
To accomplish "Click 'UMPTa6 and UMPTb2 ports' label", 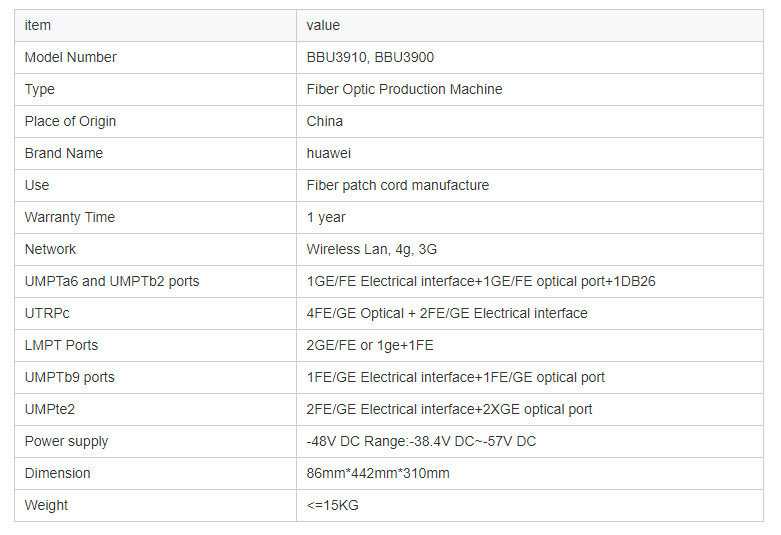I will (112, 281).
